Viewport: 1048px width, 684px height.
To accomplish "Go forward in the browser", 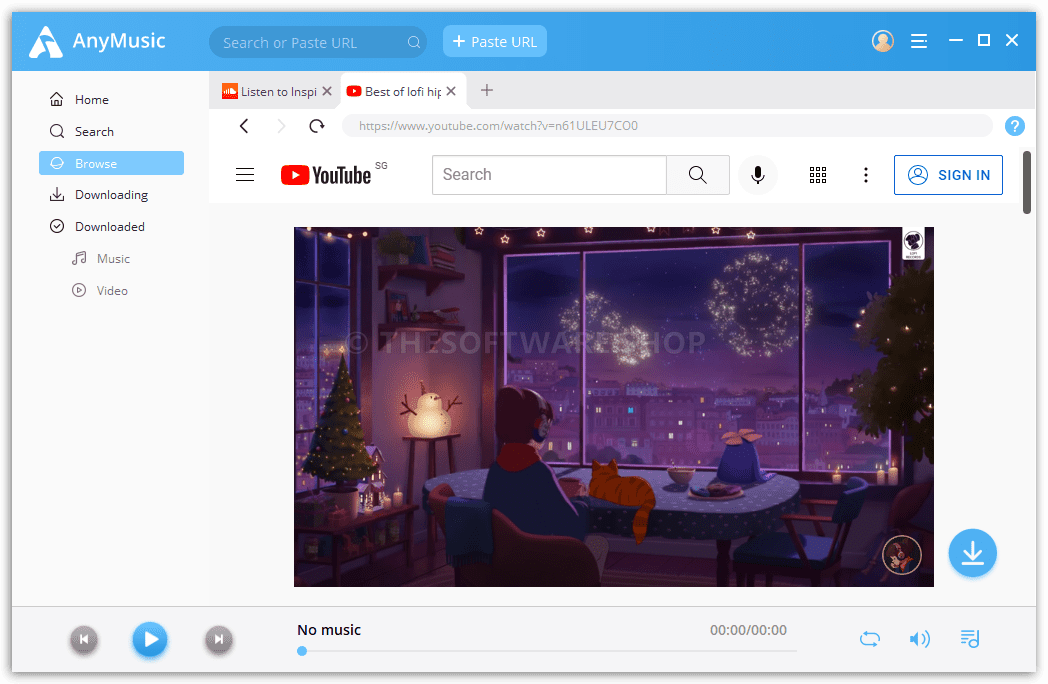I will pos(281,126).
